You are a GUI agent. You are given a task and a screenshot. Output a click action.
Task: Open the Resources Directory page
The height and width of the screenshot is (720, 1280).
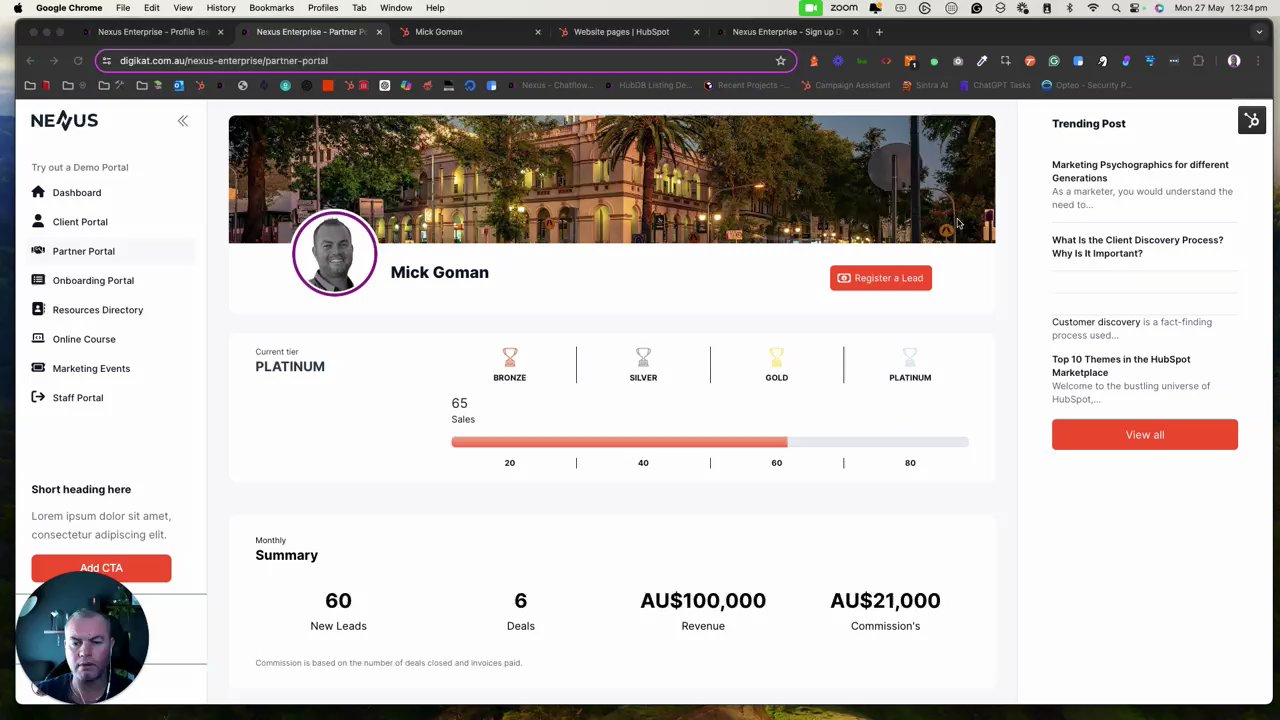[98, 310]
